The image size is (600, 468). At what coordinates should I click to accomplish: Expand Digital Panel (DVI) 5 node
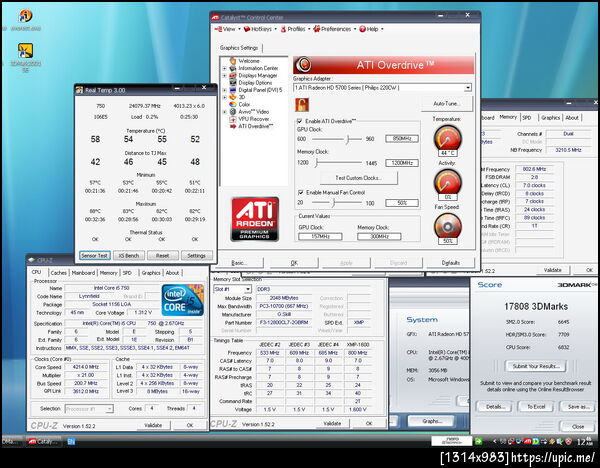pyautogui.click(x=225, y=90)
